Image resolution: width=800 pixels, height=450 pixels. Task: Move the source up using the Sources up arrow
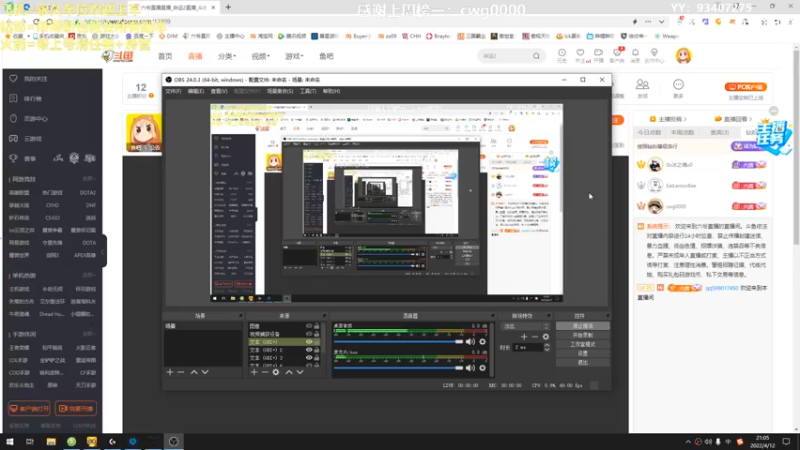[289, 372]
